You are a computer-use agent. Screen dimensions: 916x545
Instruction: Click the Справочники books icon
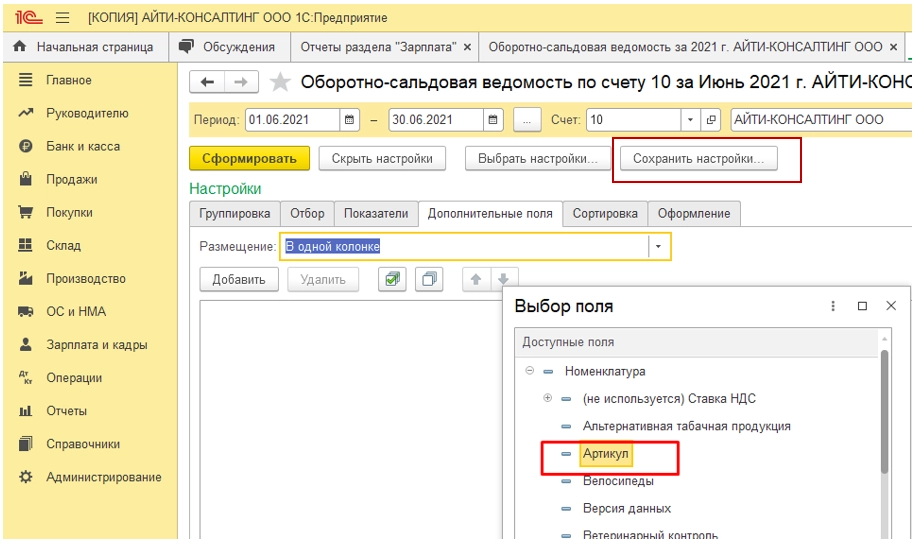pos(25,444)
